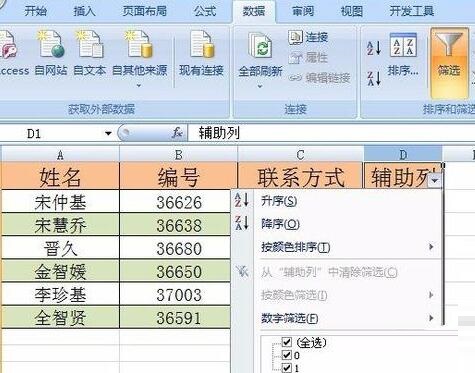The image size is (475, 373).
Task: Click header cell 编号
Action: tap(178, 176)
